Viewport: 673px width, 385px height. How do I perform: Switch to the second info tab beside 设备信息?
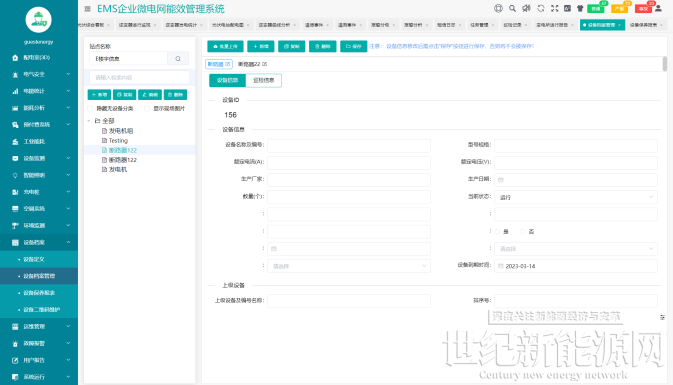(264, 80)
